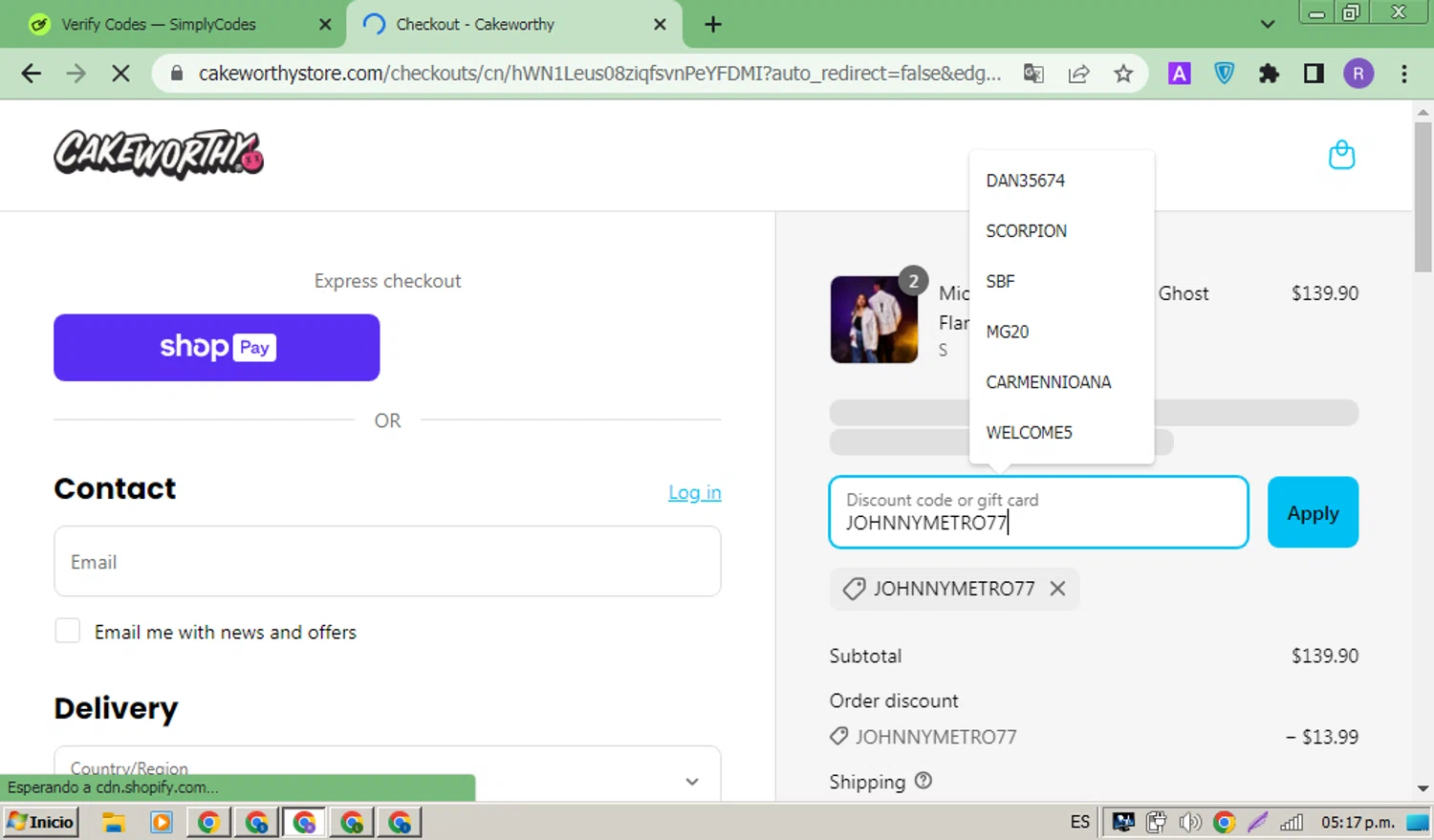The width and height of the screenshot is (1434, 840).
Task: Stop page loading with X button
Action: point(120,74)
